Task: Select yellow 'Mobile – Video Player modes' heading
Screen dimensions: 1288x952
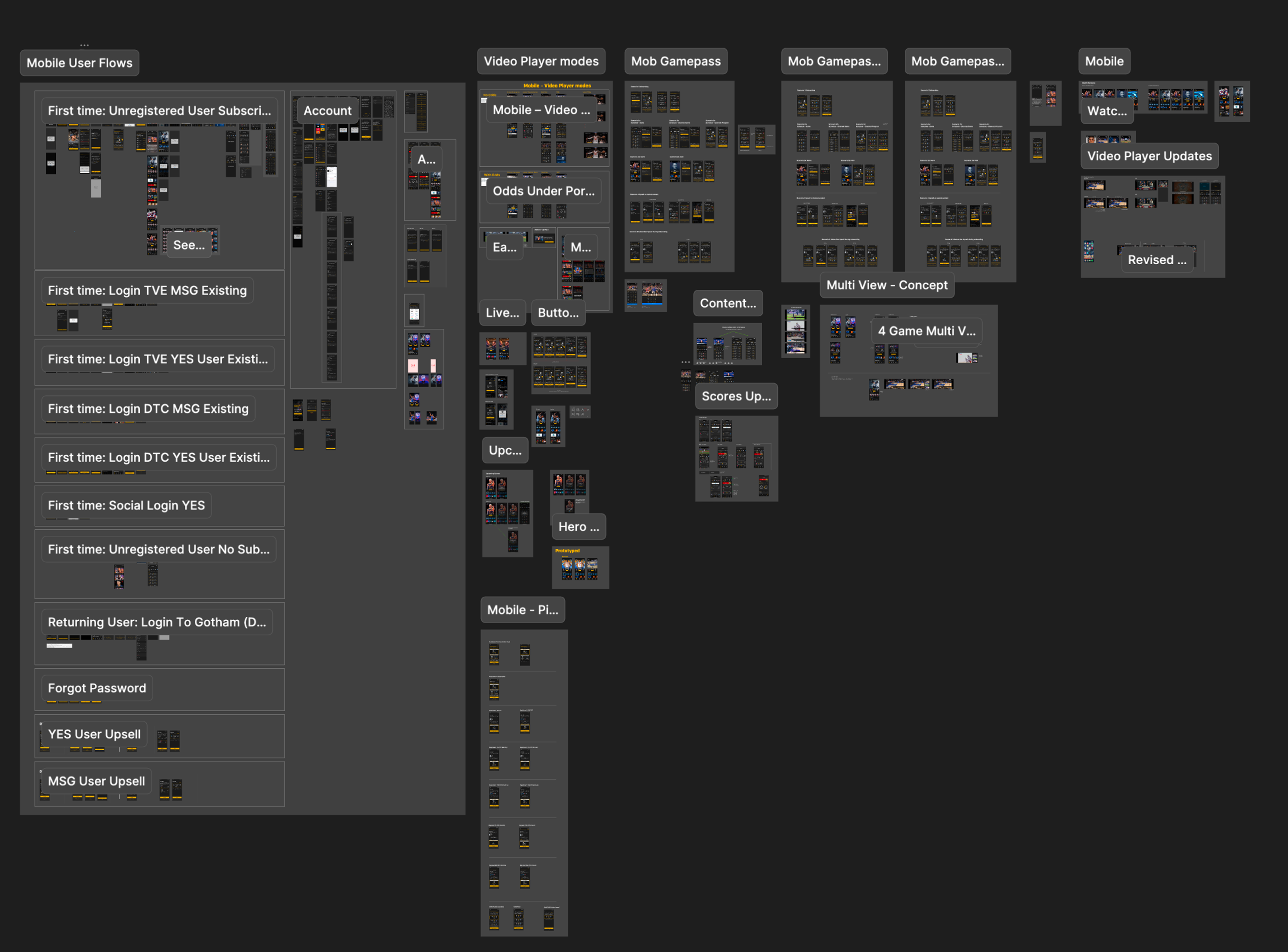Action: (x=557, y=86)
